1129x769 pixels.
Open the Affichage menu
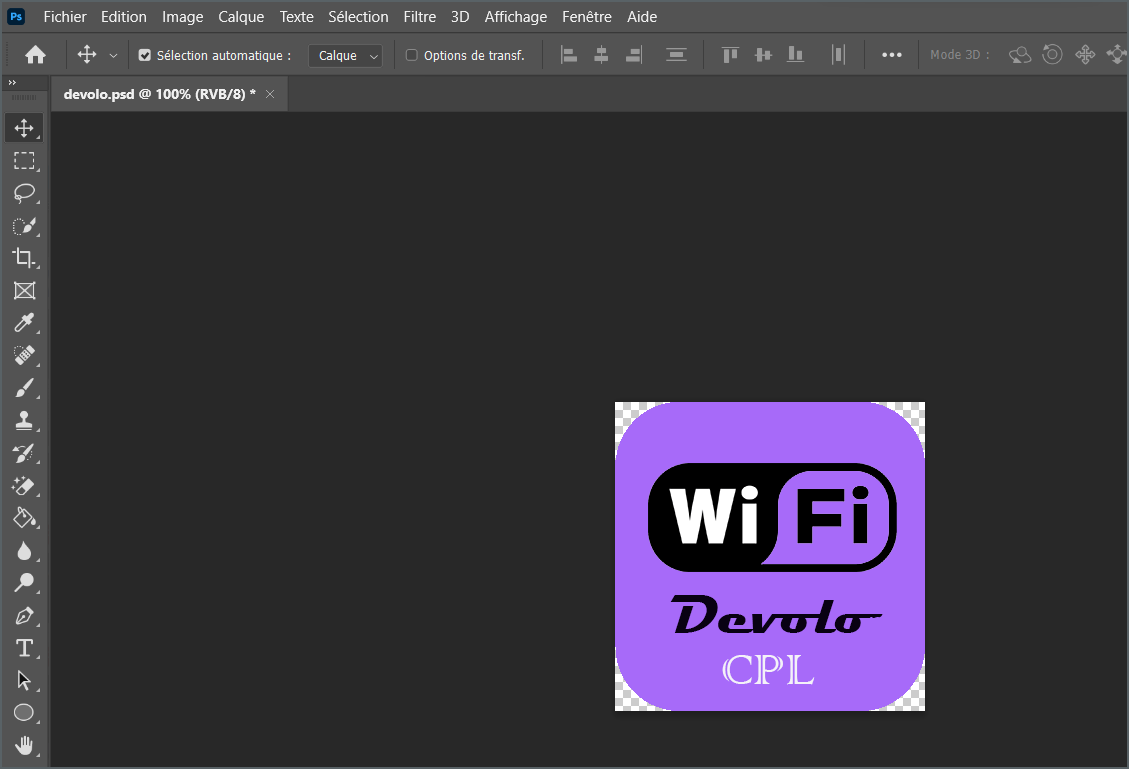(516, 17)
